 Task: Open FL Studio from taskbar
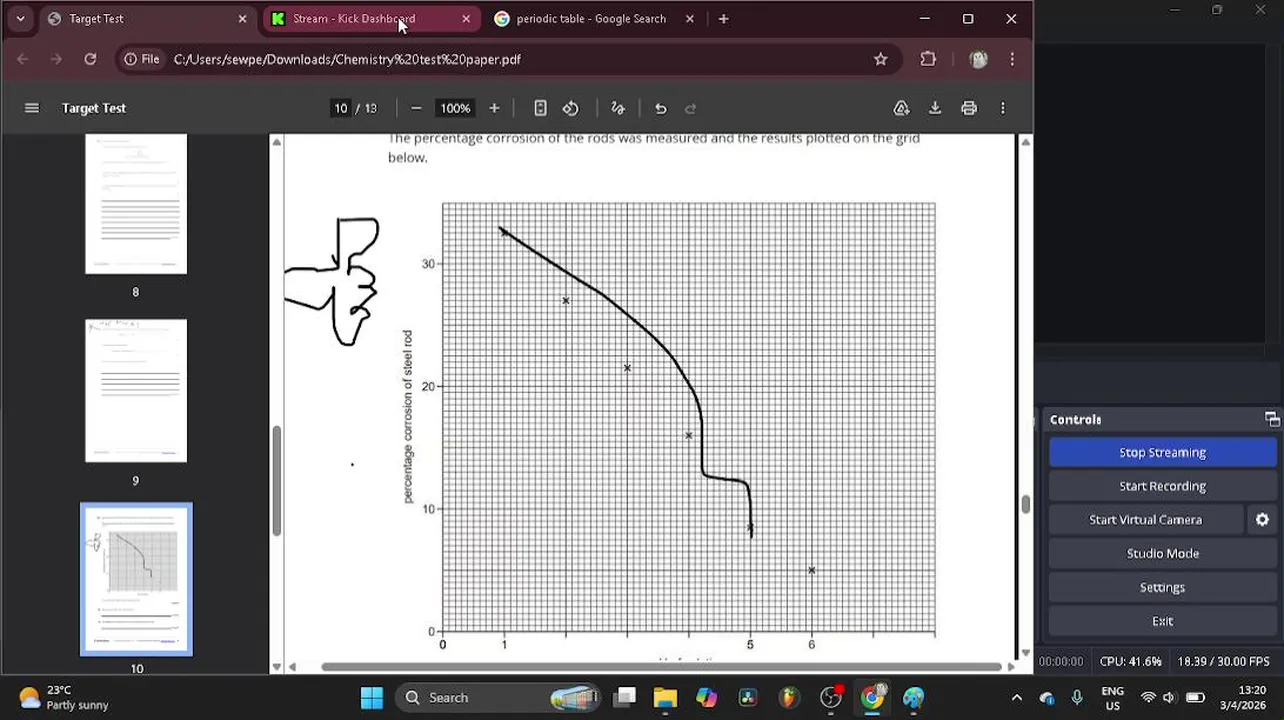coord(789,697)
